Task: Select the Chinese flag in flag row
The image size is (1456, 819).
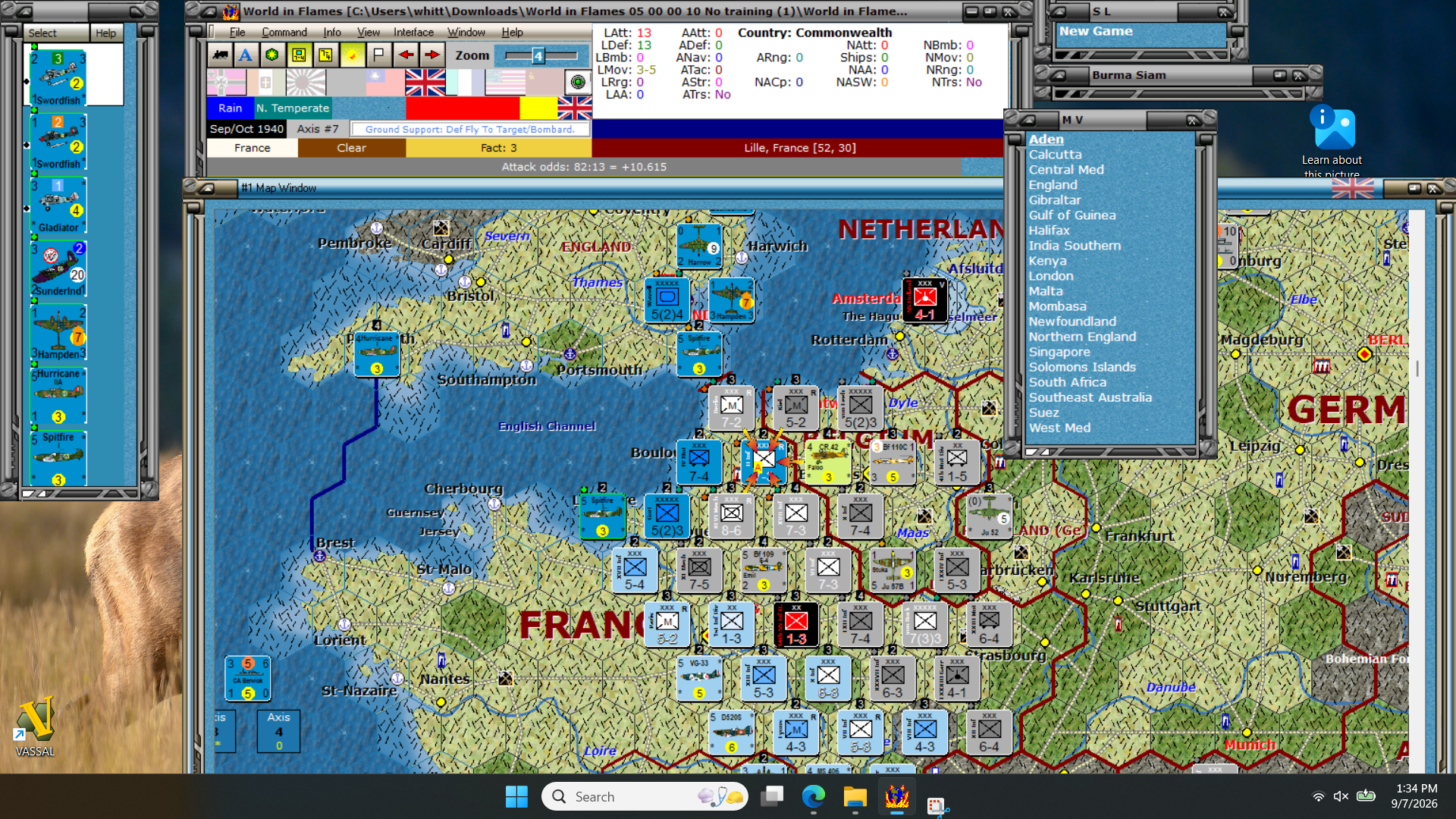Action: (x=385, y=82)
